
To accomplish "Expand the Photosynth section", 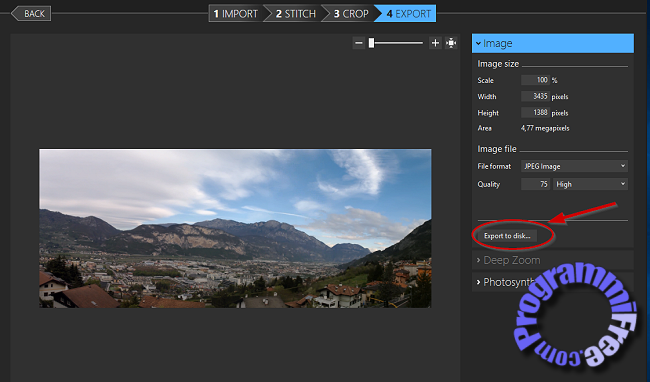I will coord(553,282).
